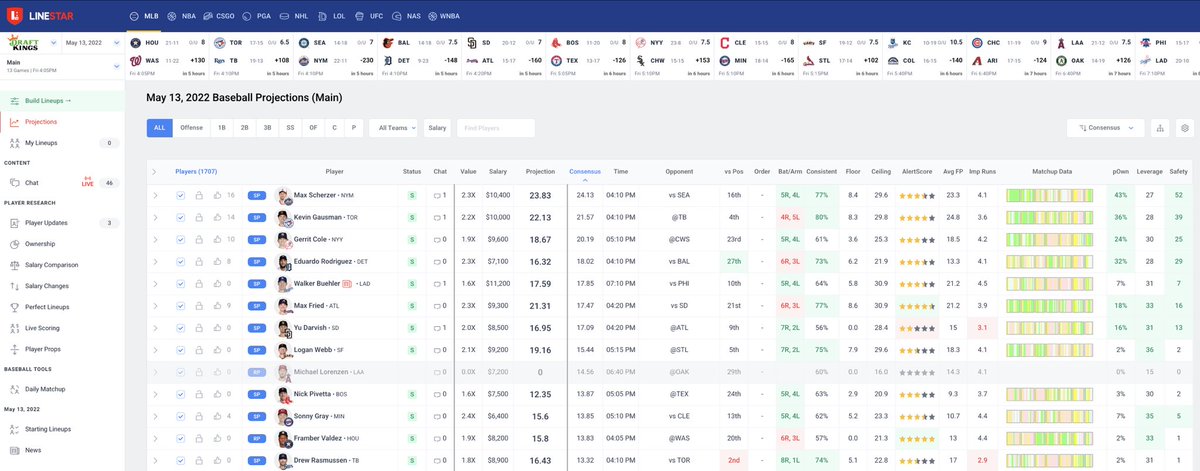Viewport: 1200px width, 471px height.
Task: Sort the table by Projection column
Action: click(540, 171)
